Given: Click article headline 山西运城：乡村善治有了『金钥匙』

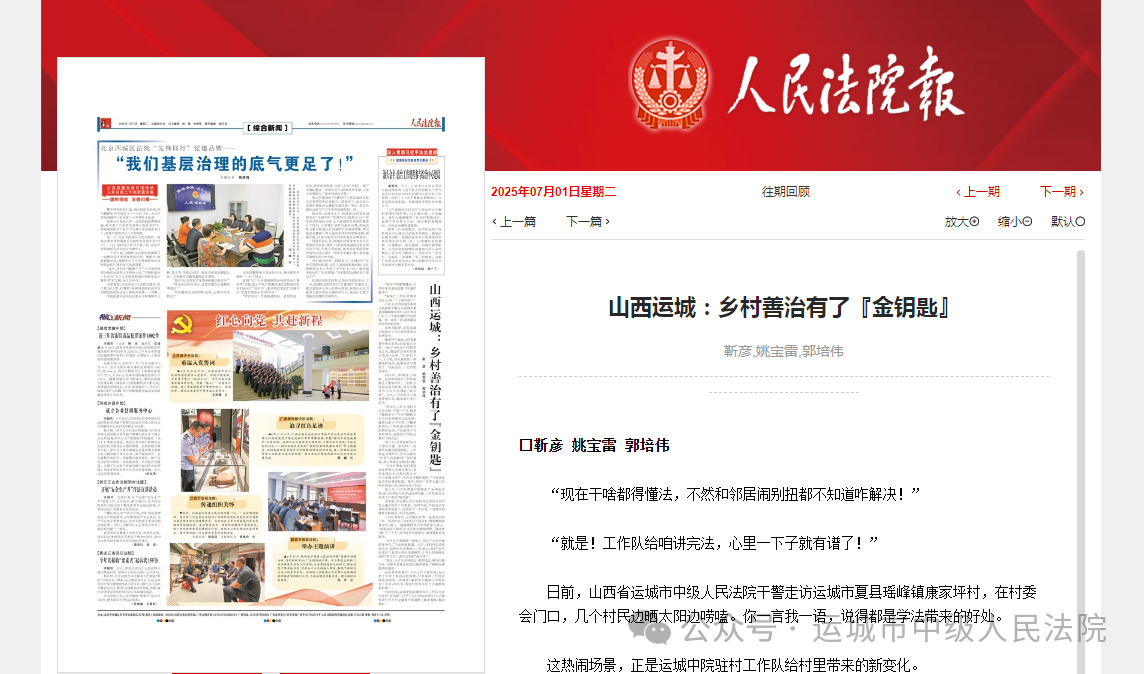Looking at the screenshot, I should [x=779, y=308].
